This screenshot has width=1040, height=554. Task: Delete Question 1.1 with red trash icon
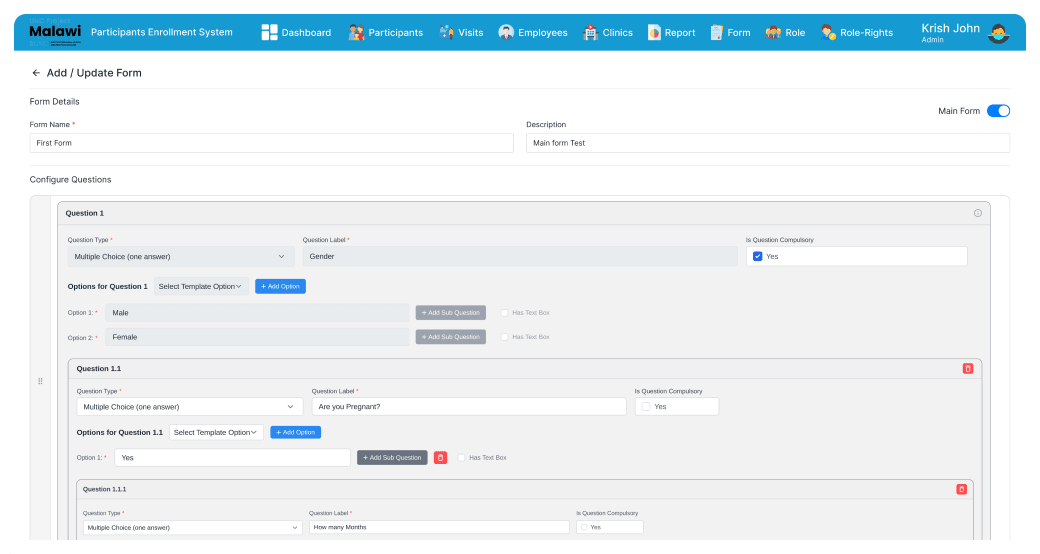pos(968,368)
